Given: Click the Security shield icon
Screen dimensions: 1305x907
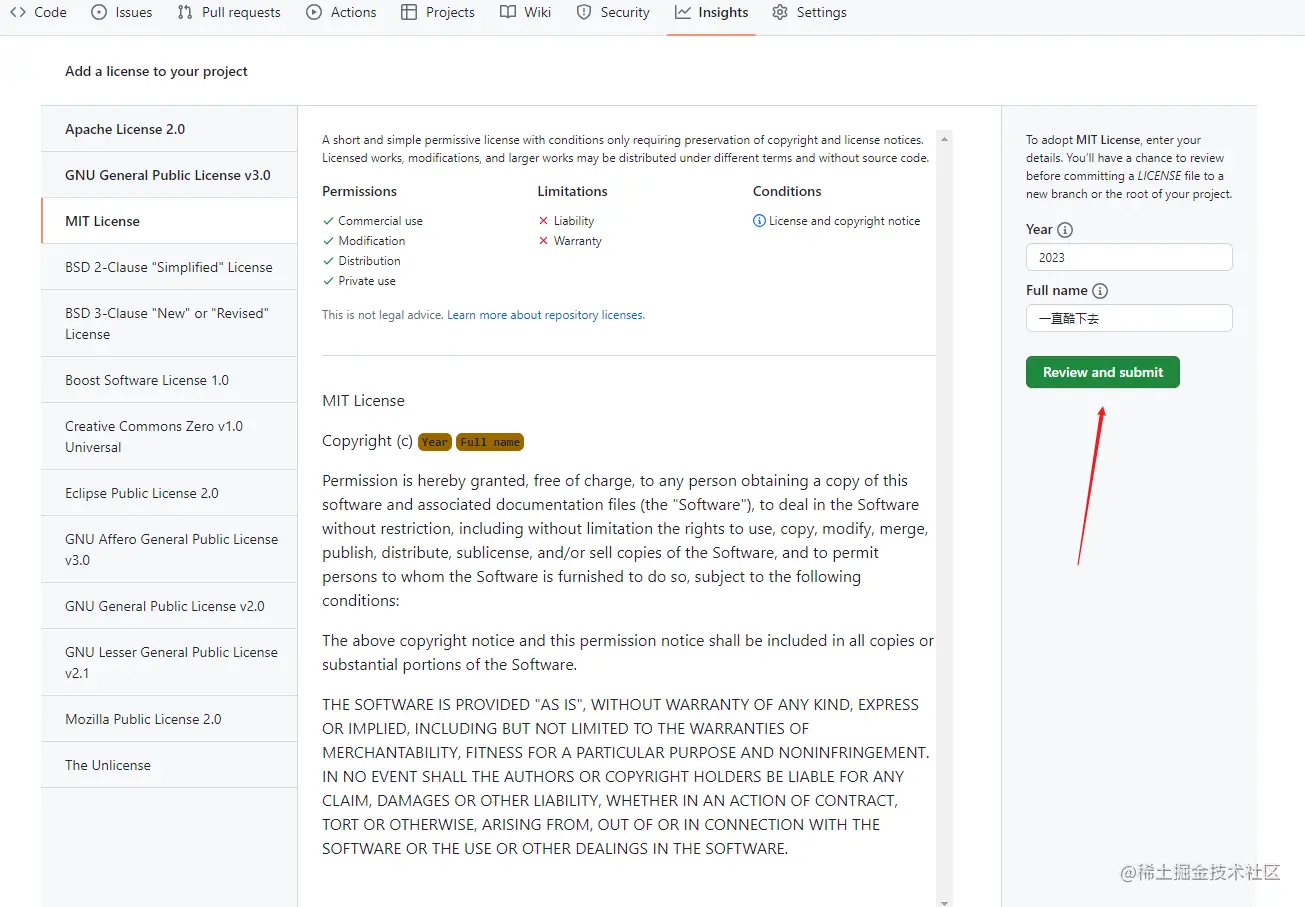Looking at the screenshot, I should pos(584,12).
